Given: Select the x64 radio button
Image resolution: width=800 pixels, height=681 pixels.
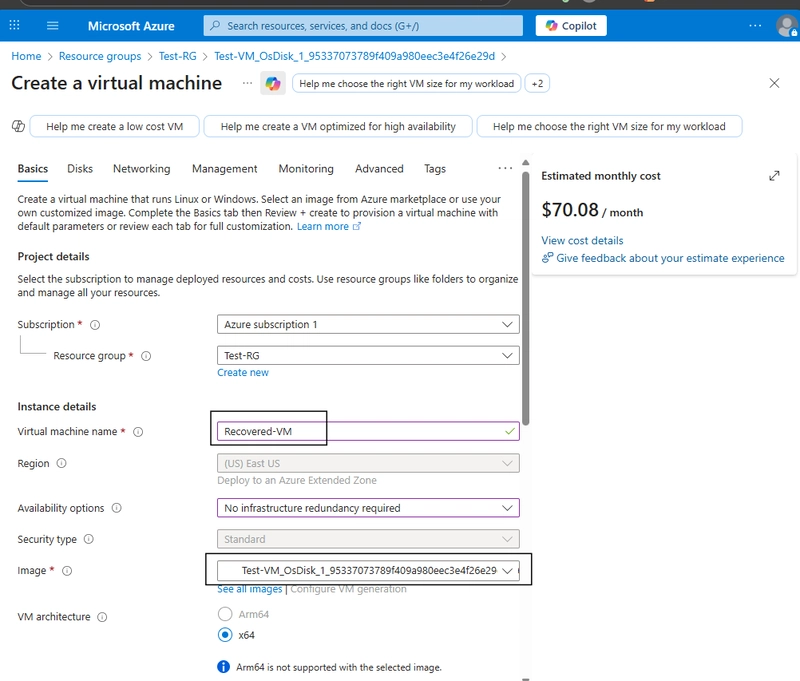Looking at the screenshot, I should (225, 635).
